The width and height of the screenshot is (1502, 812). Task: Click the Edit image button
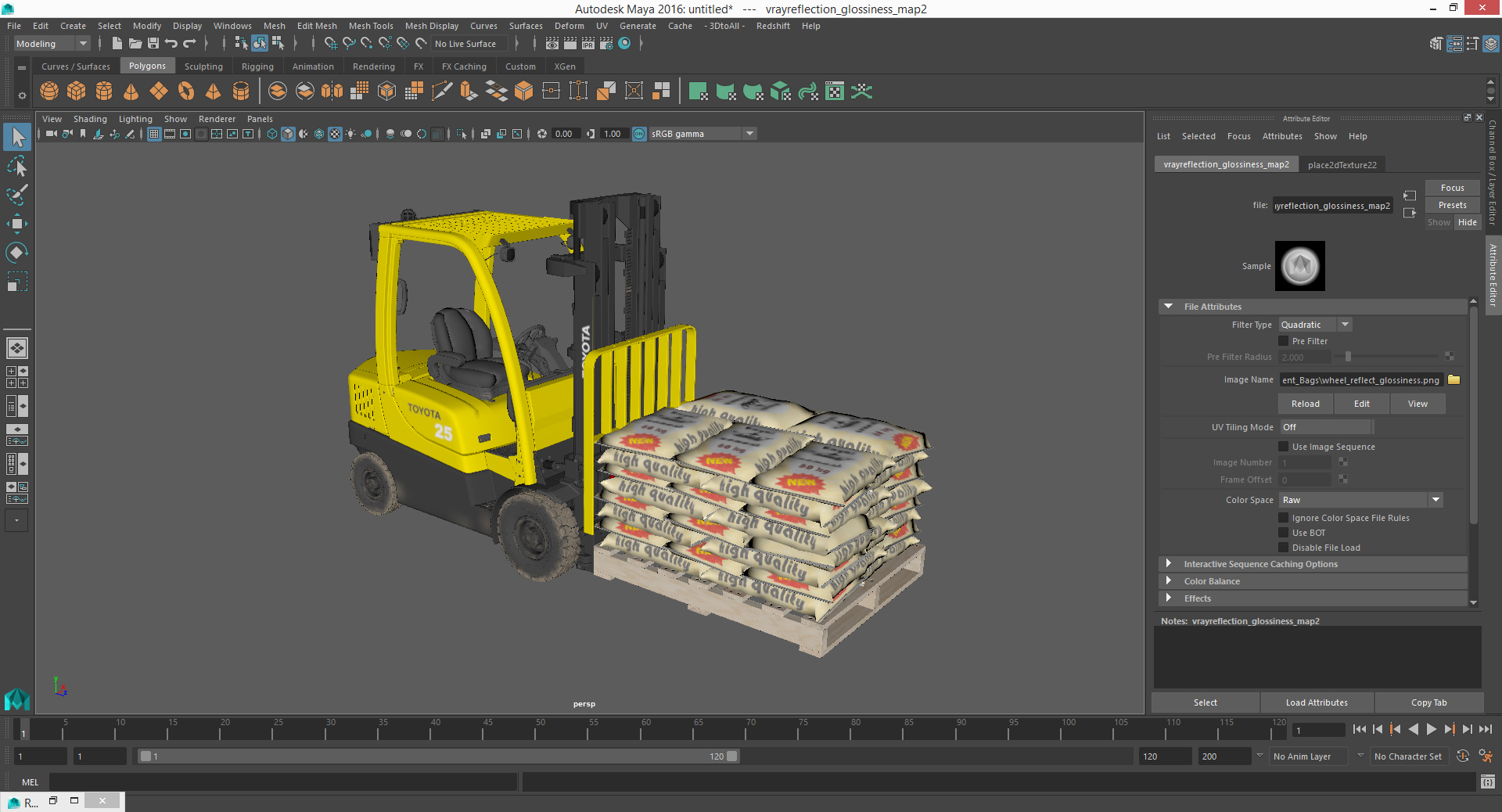point(1361,404)
